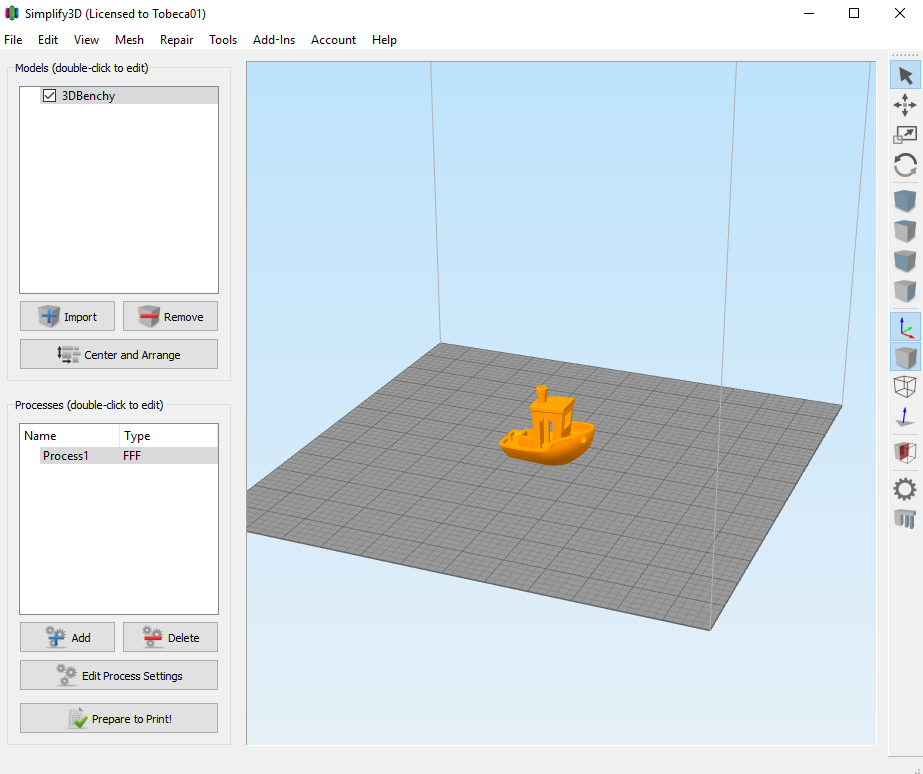This screenshot has width=923, height=774.
Task: Delete the selected process
Action: (170, 637)
